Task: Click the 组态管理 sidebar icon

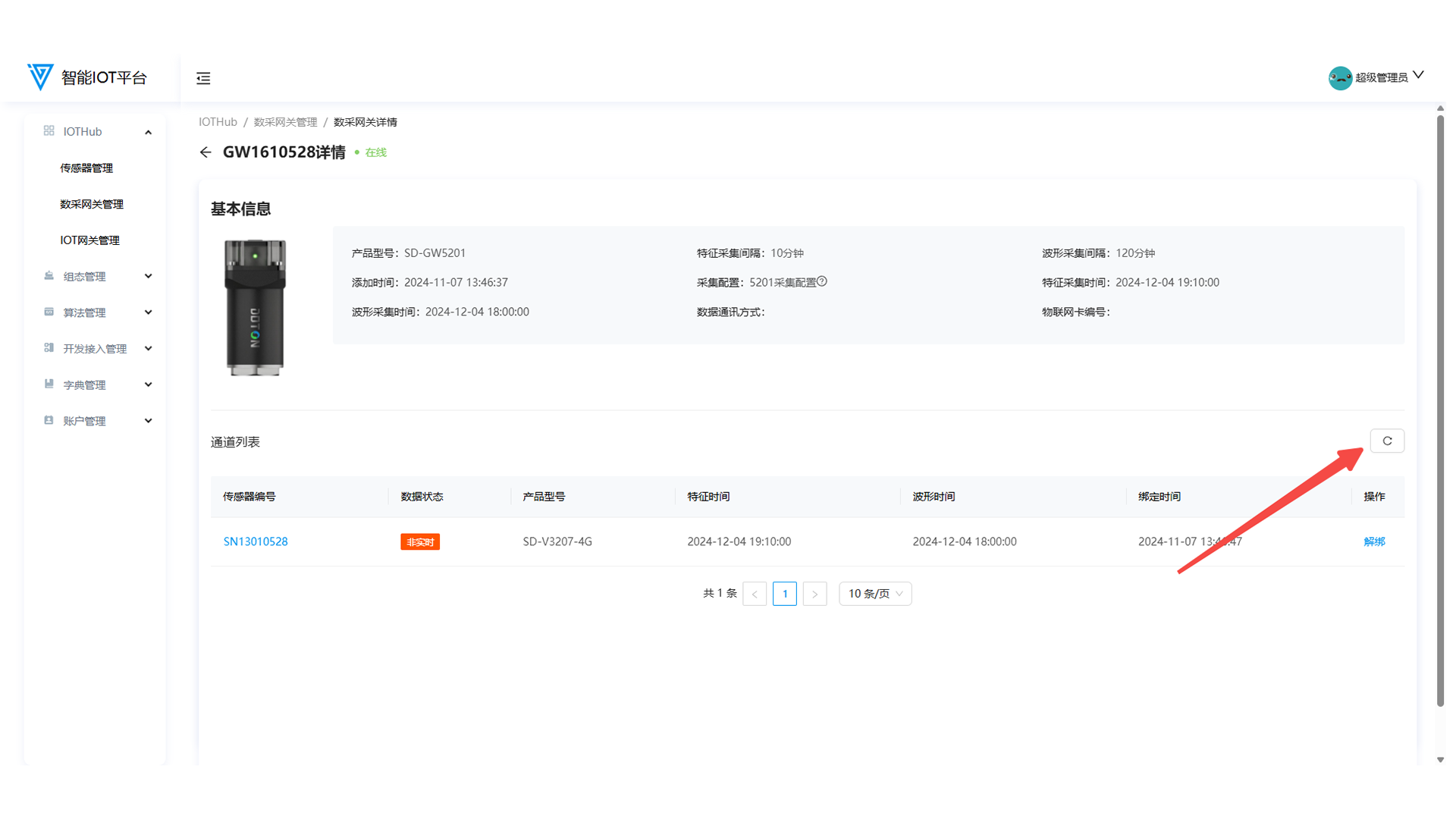Action: pyautogui.click(x=49, y=276)
